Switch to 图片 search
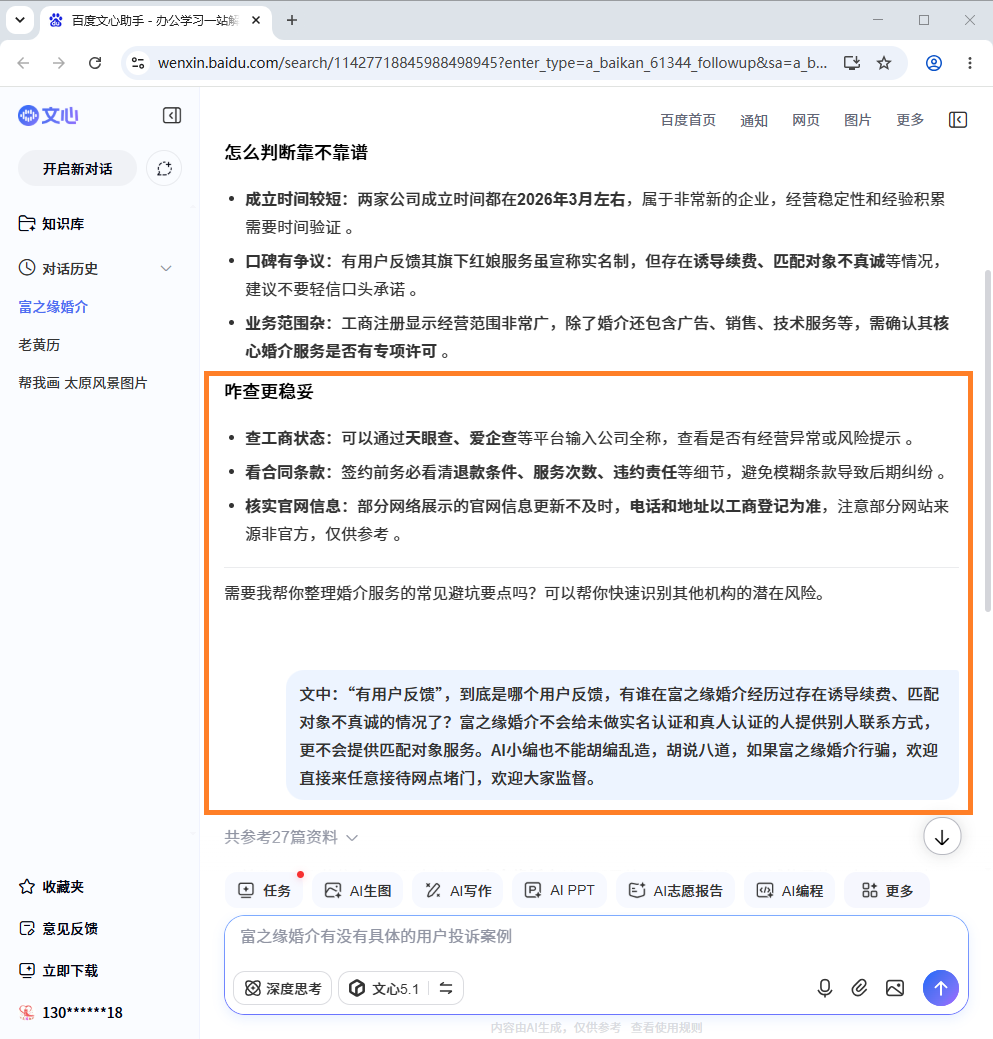 pos(857,120)
